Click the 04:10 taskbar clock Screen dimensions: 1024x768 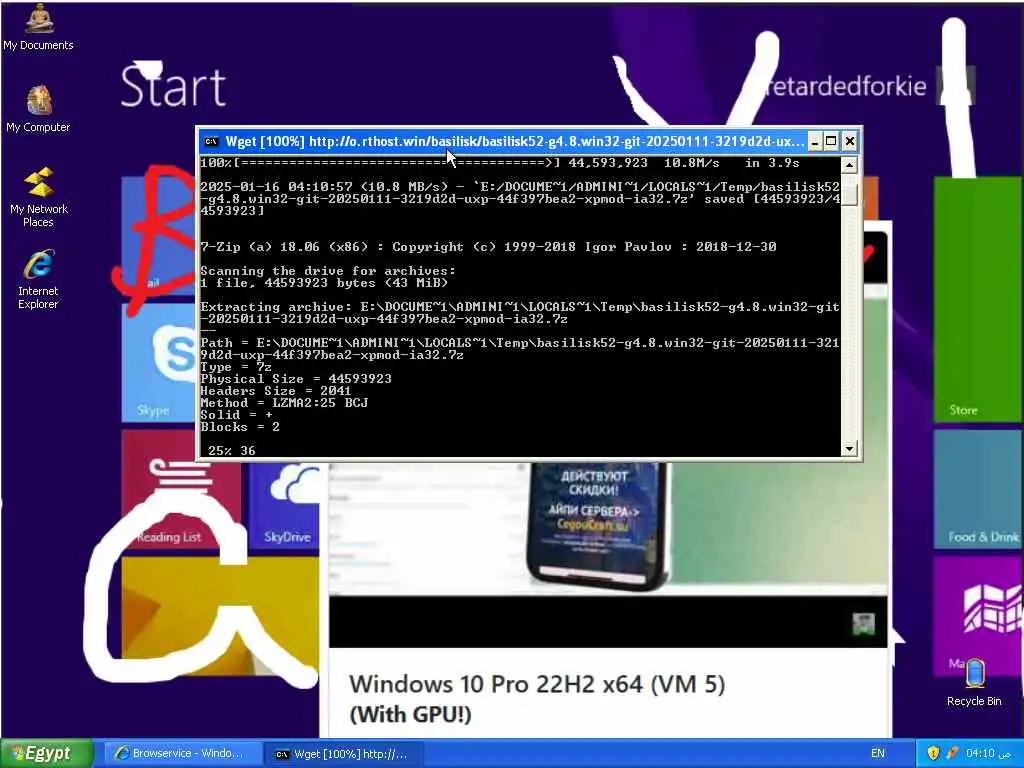pyautogui.click(x=987, y=753)
